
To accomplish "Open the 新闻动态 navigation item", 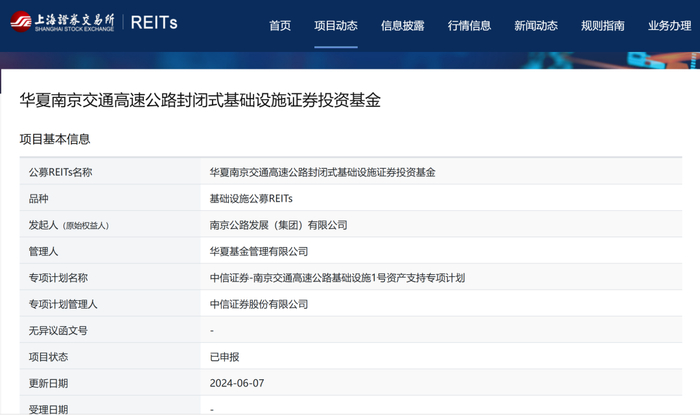I will pos(535,25).
